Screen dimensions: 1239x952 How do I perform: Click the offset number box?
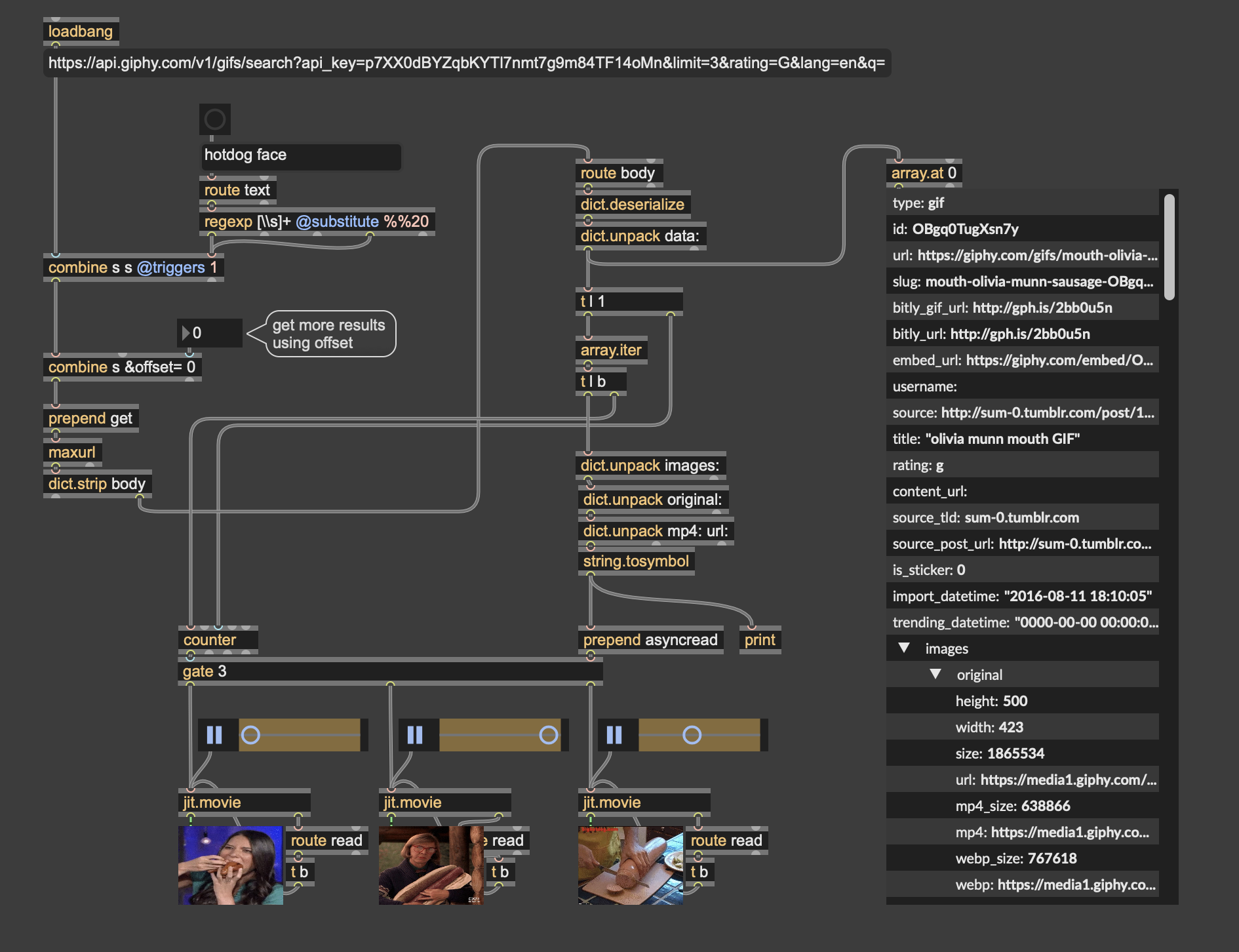click(x=210, y=333)
